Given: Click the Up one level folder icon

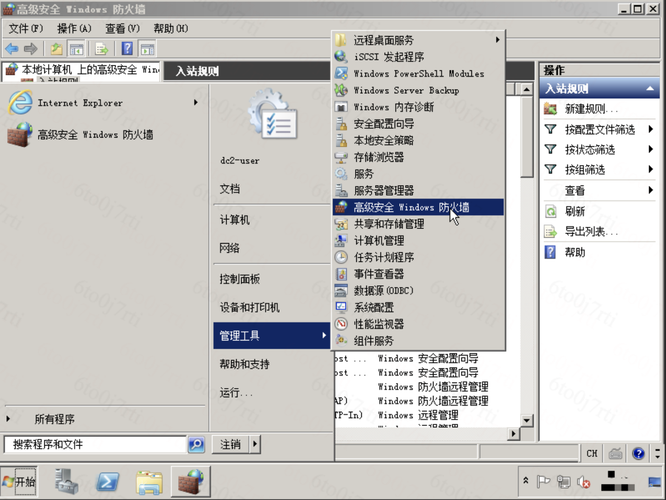Looking at the screenshot, I should [x=56, y=49].
